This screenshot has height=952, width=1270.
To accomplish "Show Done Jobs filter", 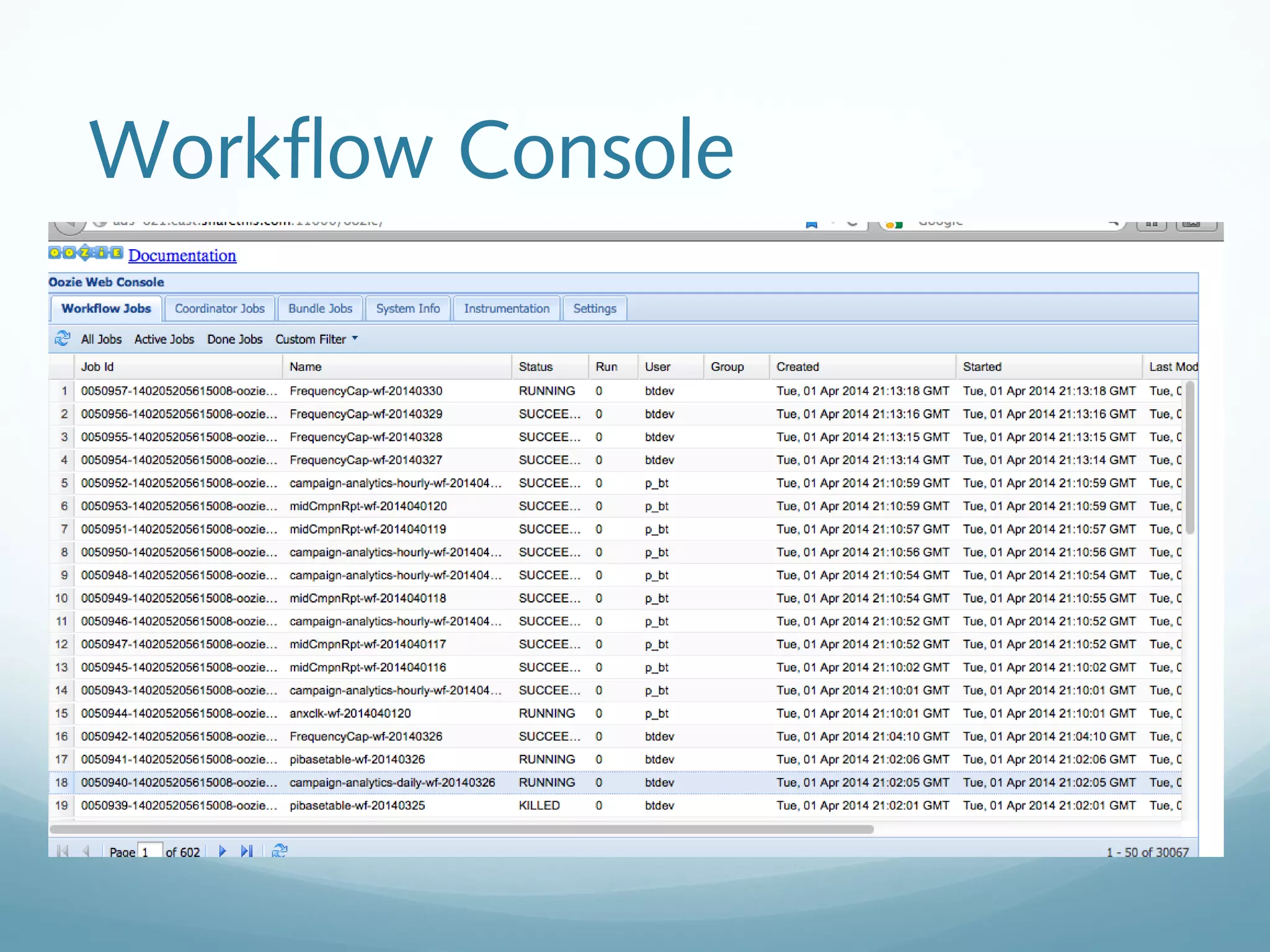I will click(235, 339).
